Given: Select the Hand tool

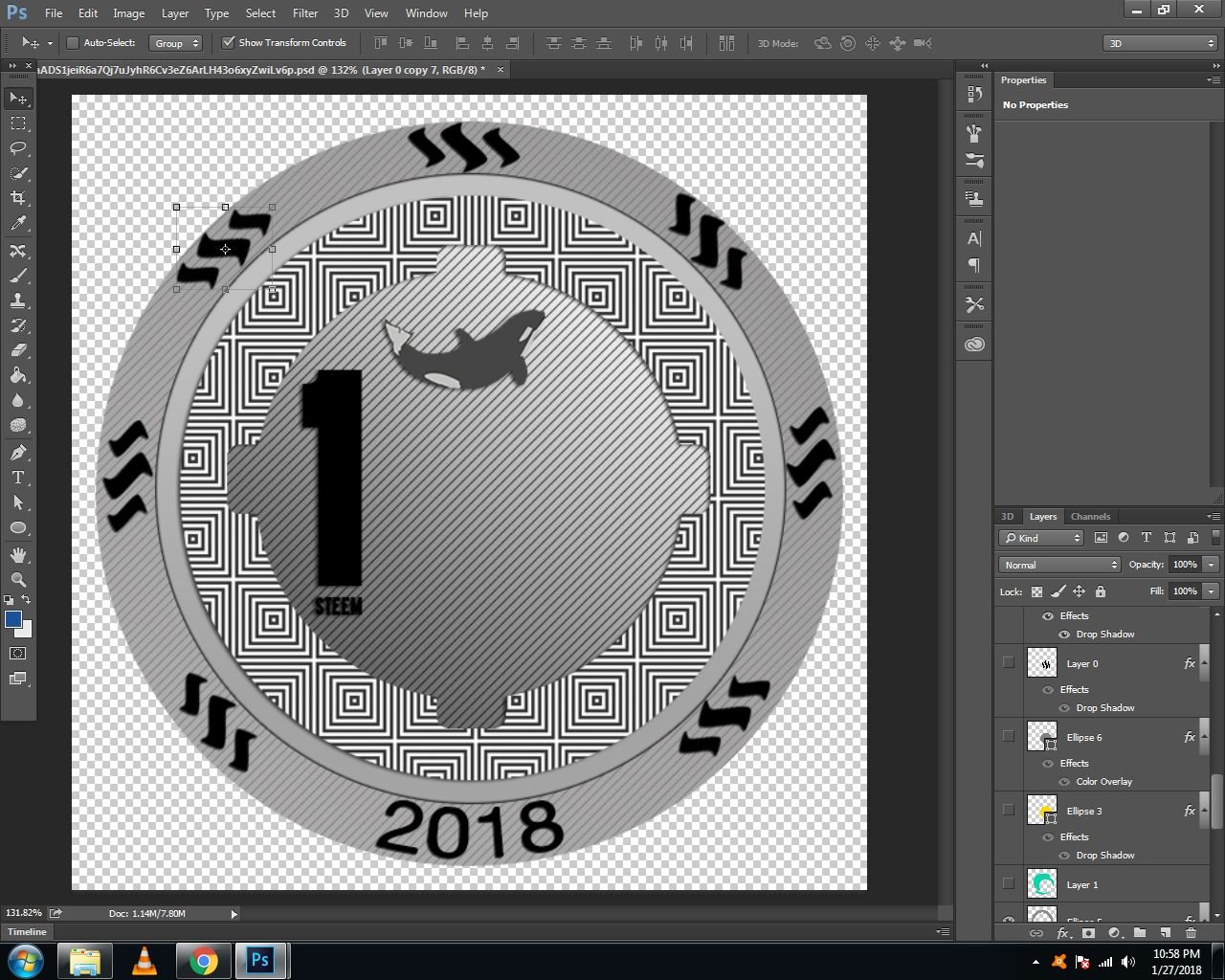Looking at the screenshot, I should pos(18,555).
